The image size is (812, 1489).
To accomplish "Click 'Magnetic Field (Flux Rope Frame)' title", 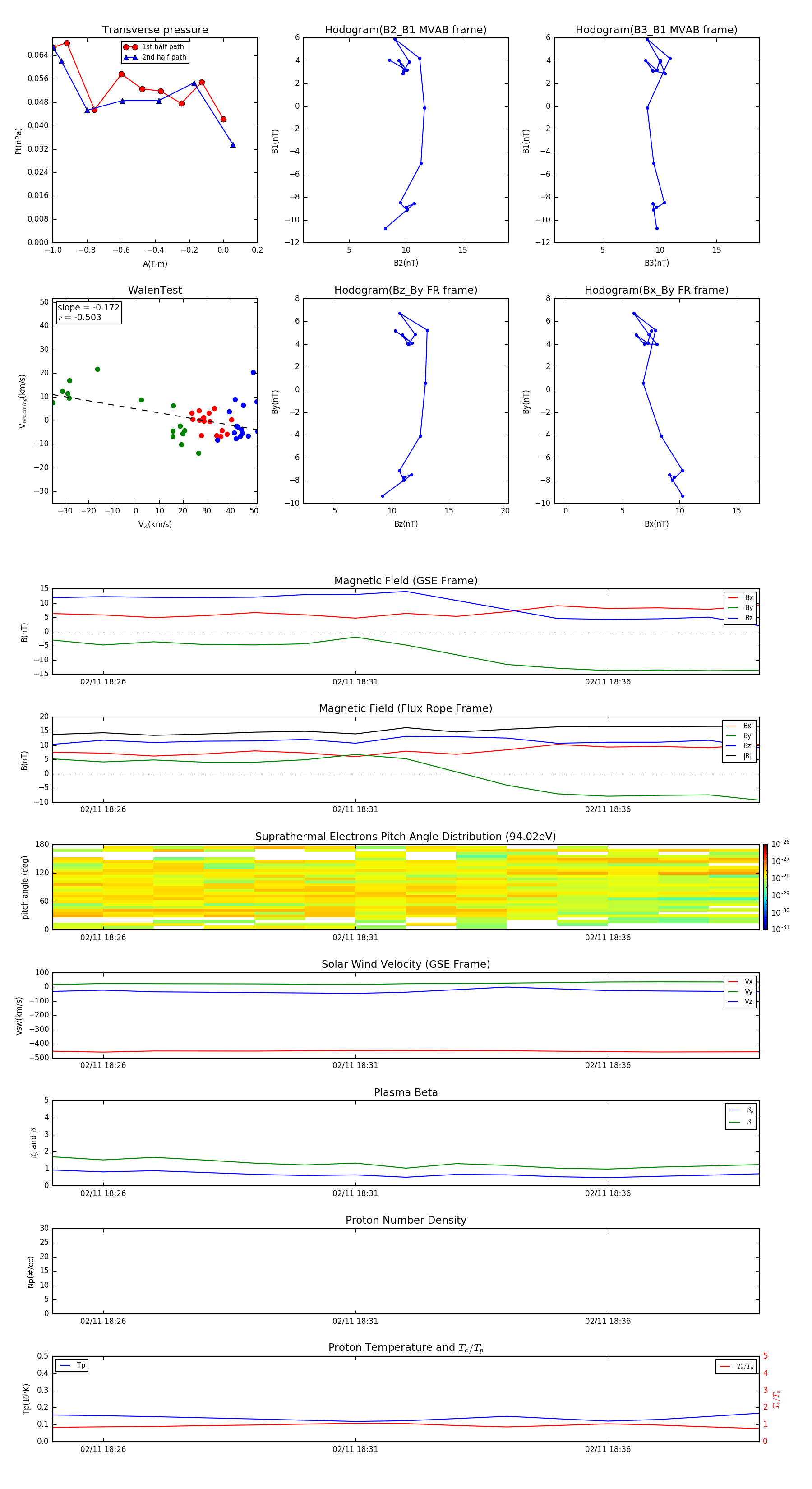I will 406,709.
